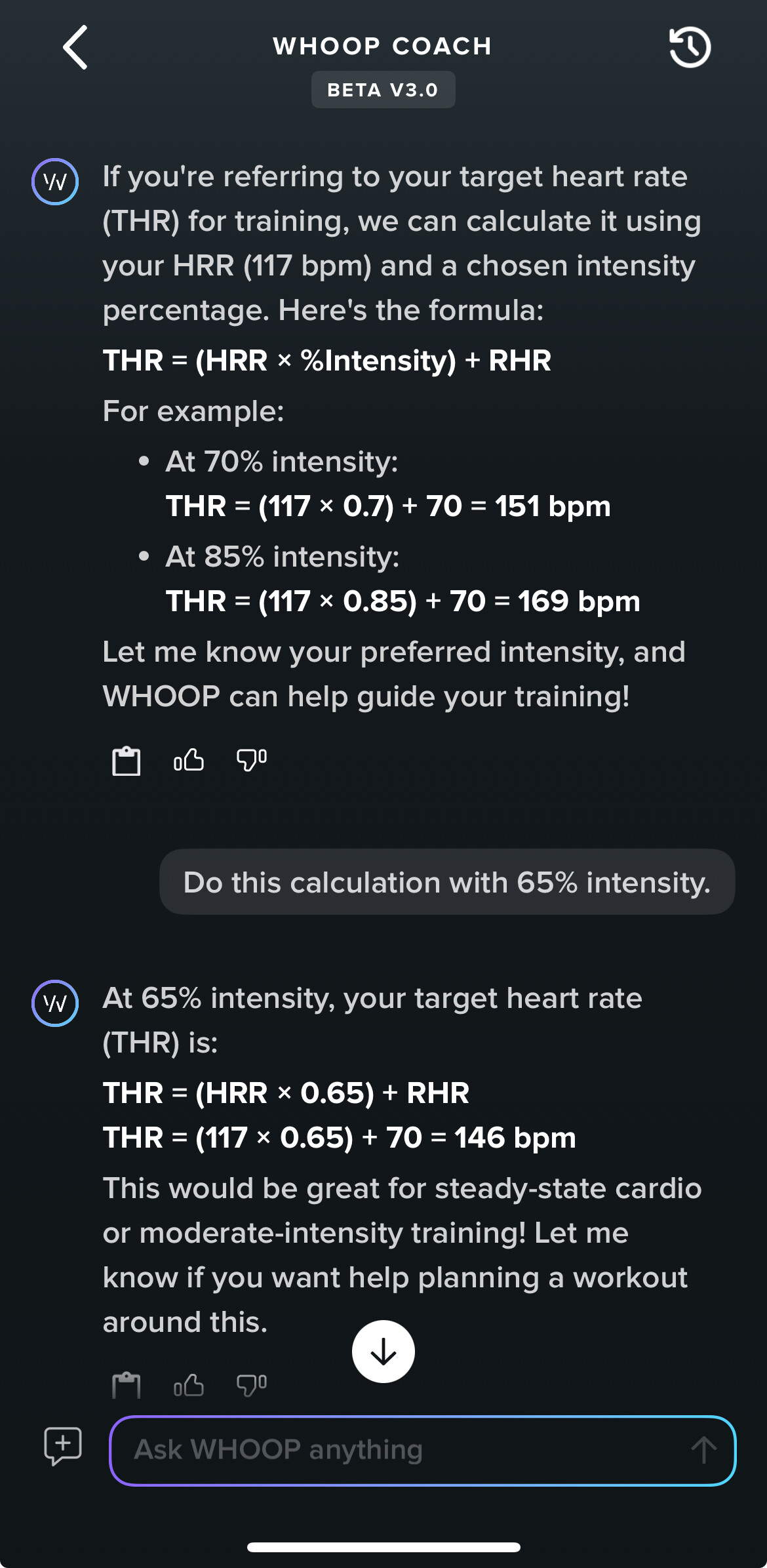Open chat history with the clock icon
Image resolution: width=767 pixels, height=1568 pixels.
690,47
